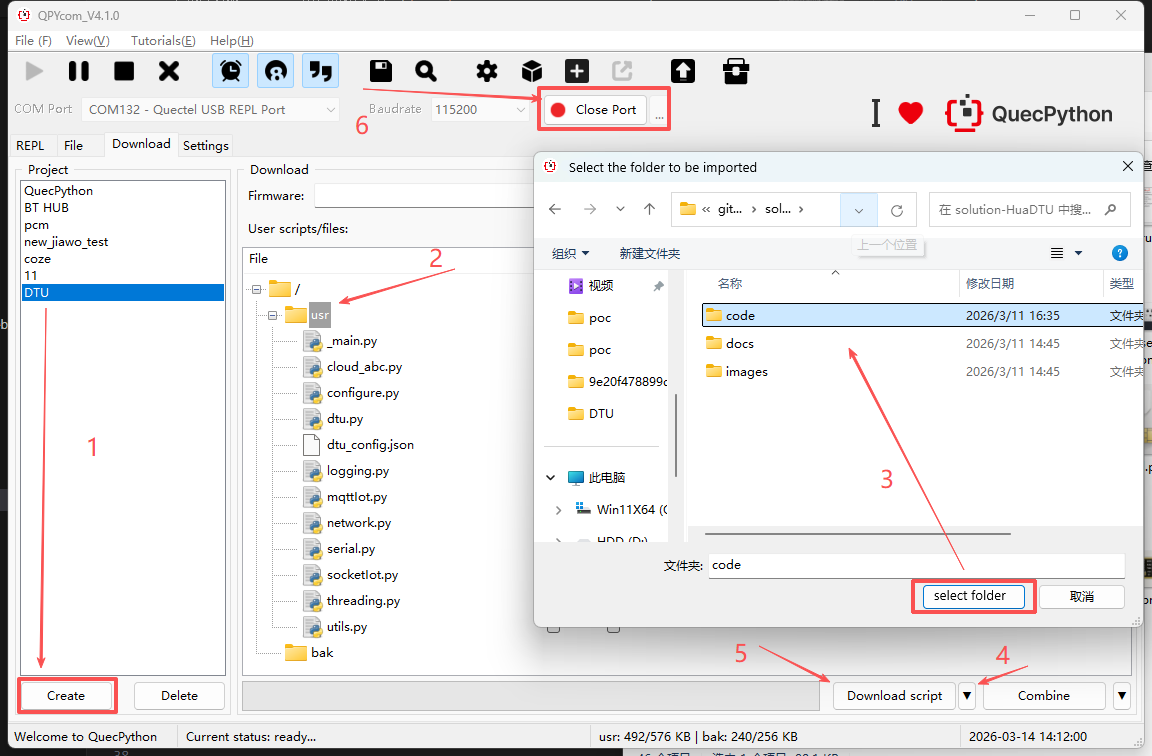This screenshot has width=1152, height=756.
Task: Click the Create project button
Action: [66, 696]
